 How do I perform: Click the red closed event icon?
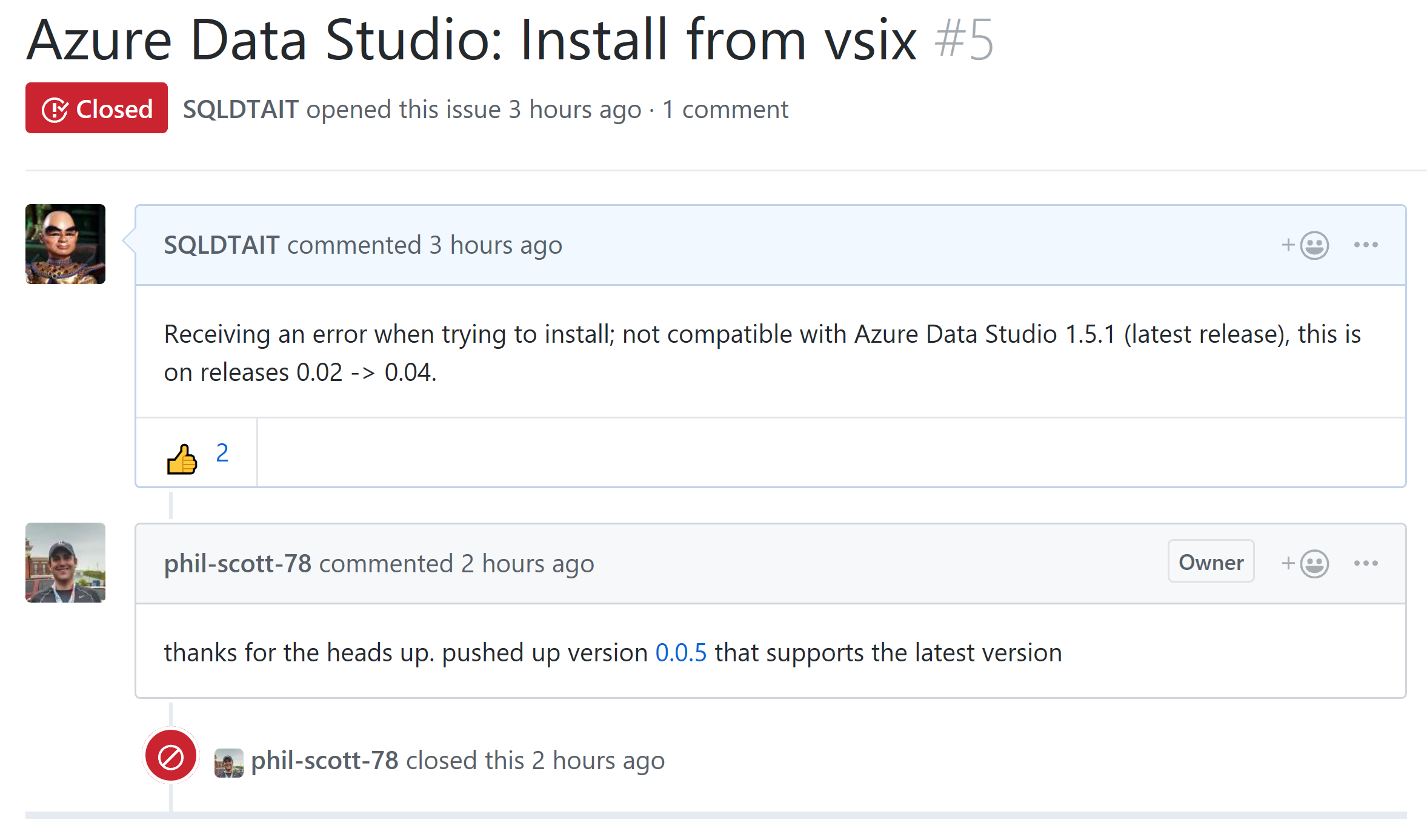(171, 757)
